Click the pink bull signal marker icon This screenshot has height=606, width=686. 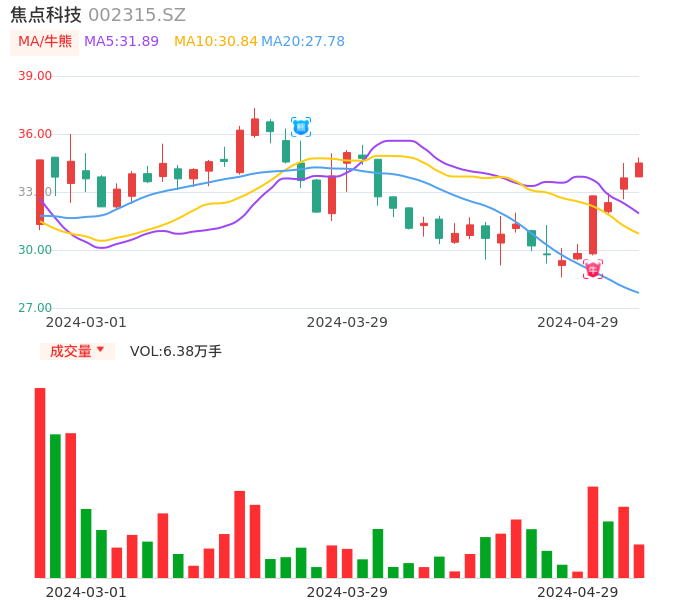[x=593, y=269]
